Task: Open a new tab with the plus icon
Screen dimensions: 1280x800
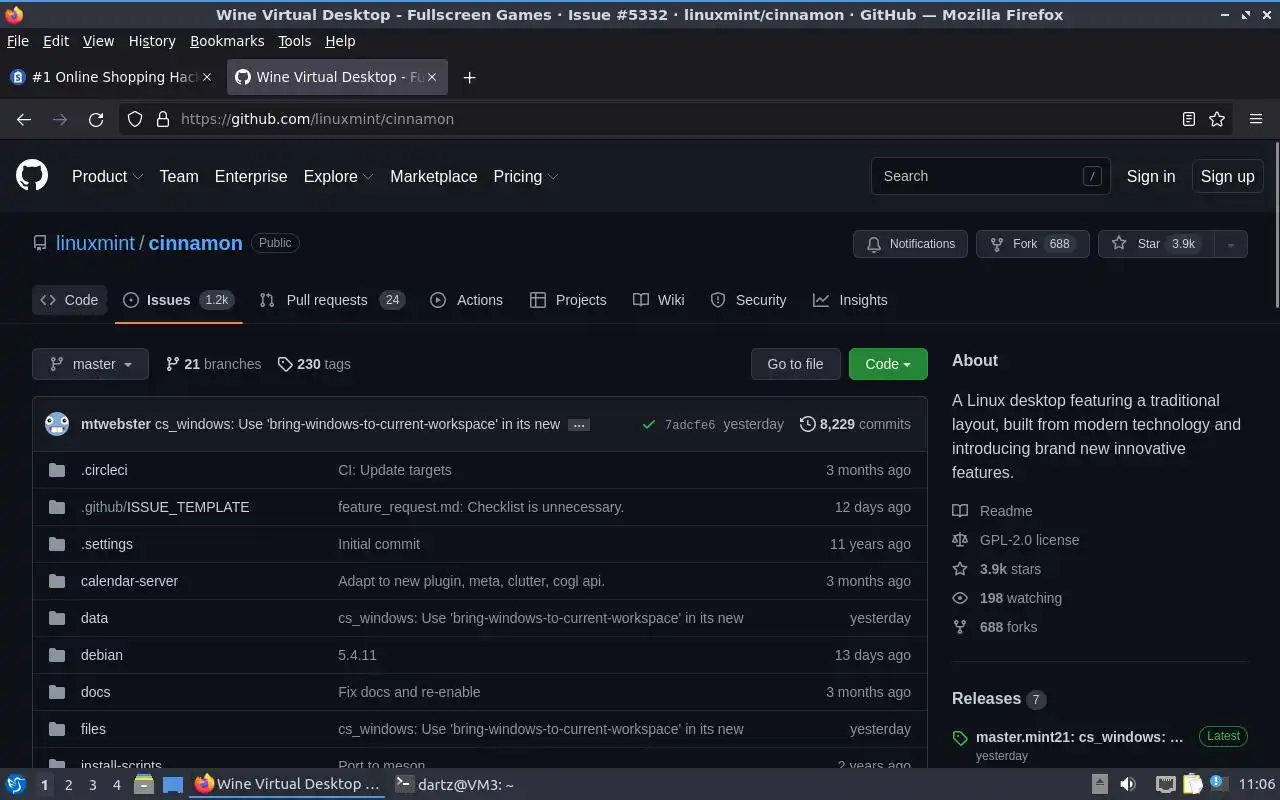Action: pos(469,77)
